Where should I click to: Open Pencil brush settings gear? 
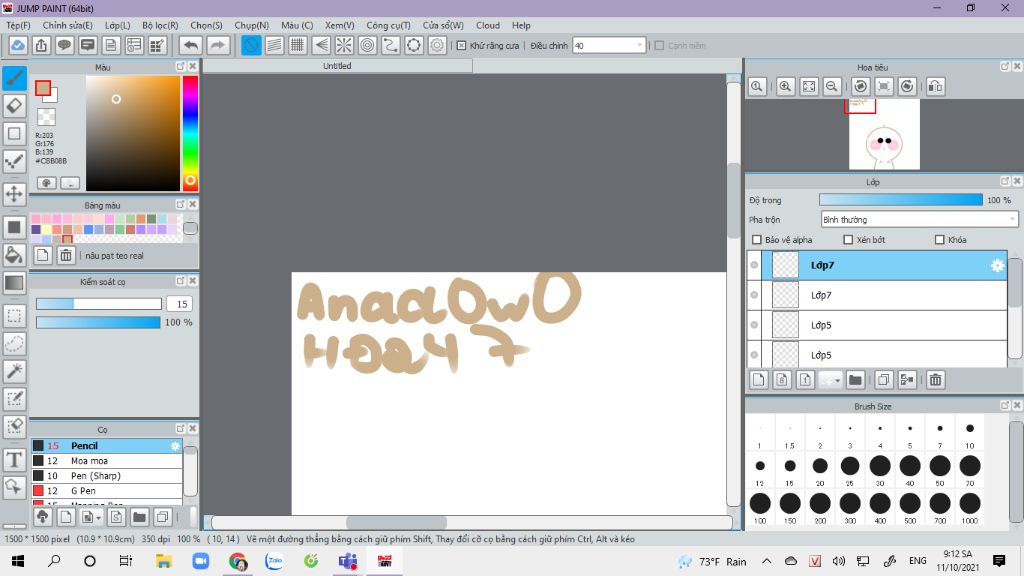point(175,445)
